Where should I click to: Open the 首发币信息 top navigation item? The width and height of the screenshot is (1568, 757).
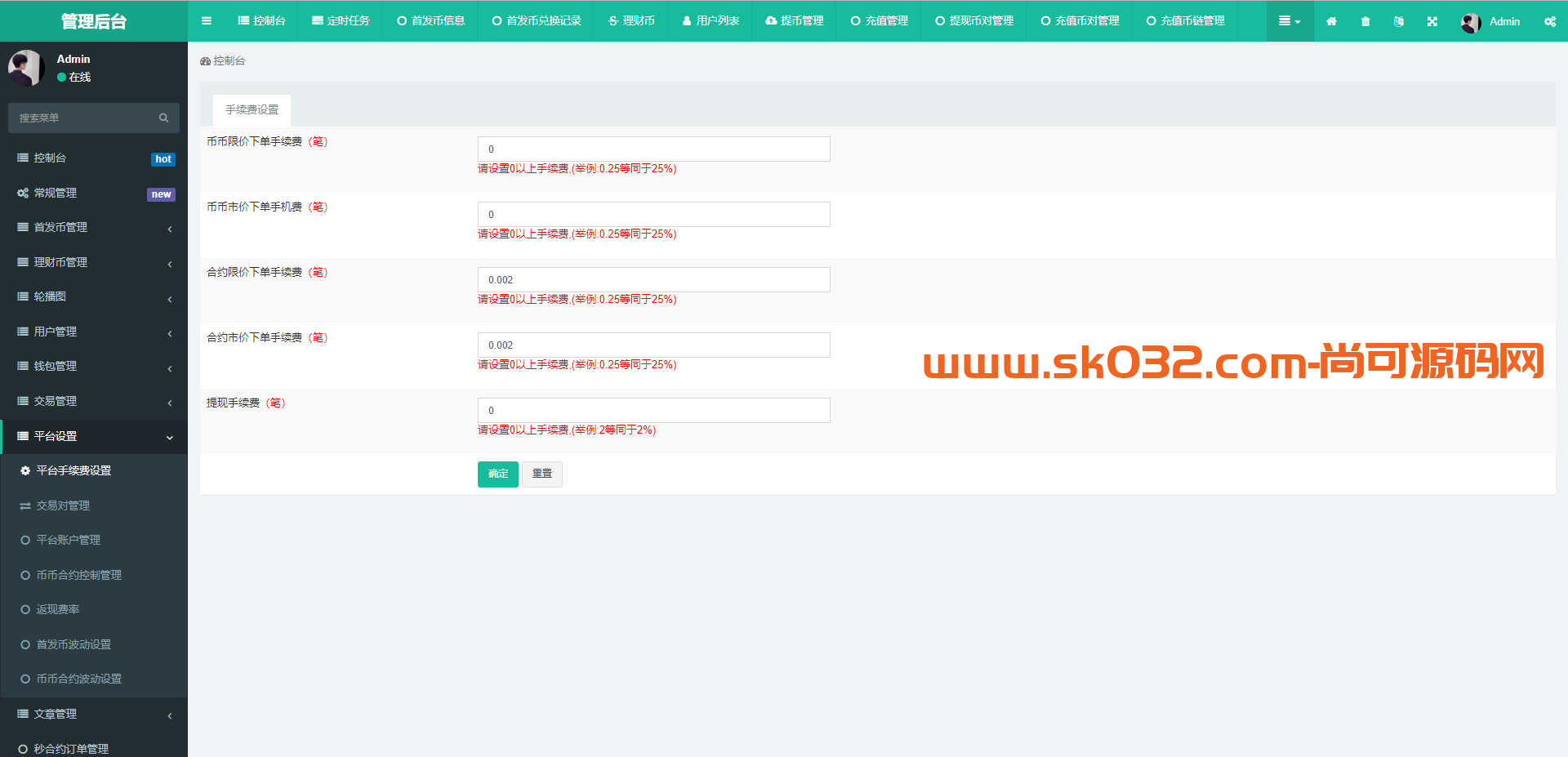[x=430, y=21]
